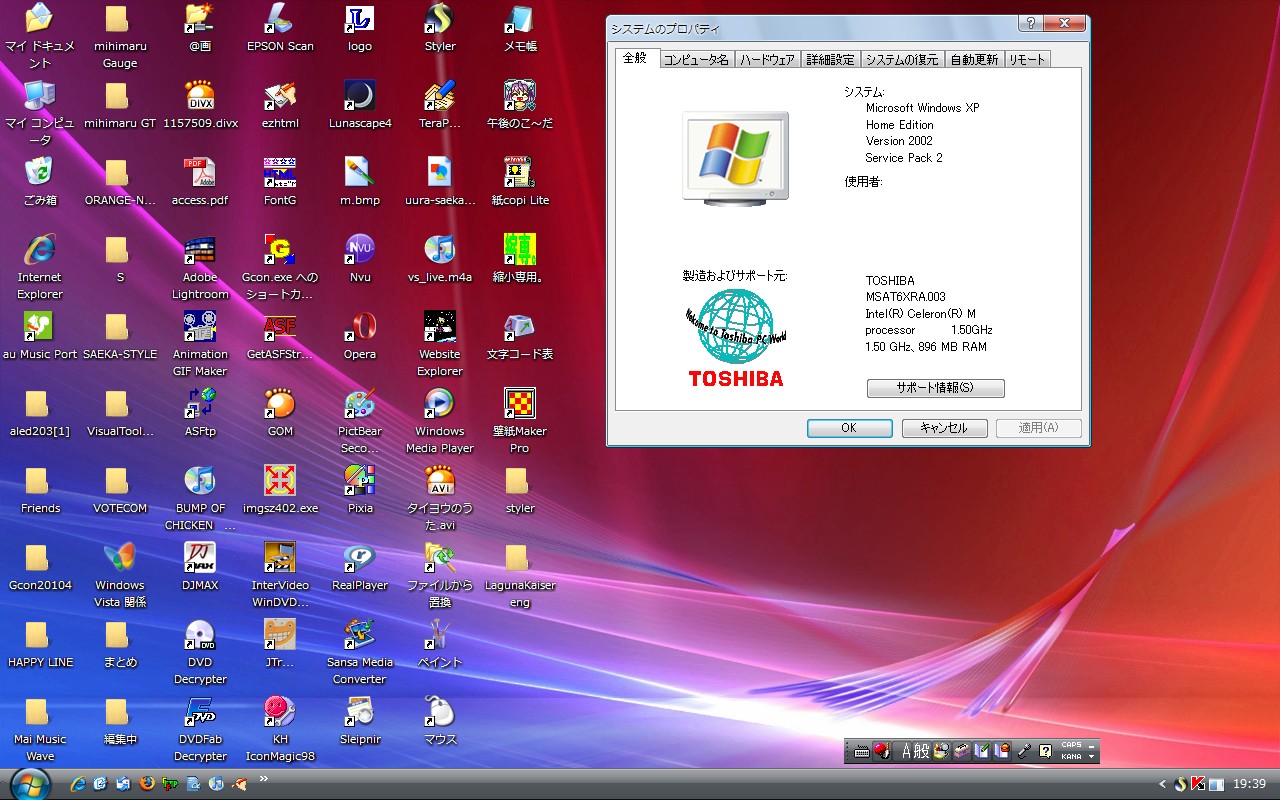Open the DVD Decrypter shortcut

point(200,653)
